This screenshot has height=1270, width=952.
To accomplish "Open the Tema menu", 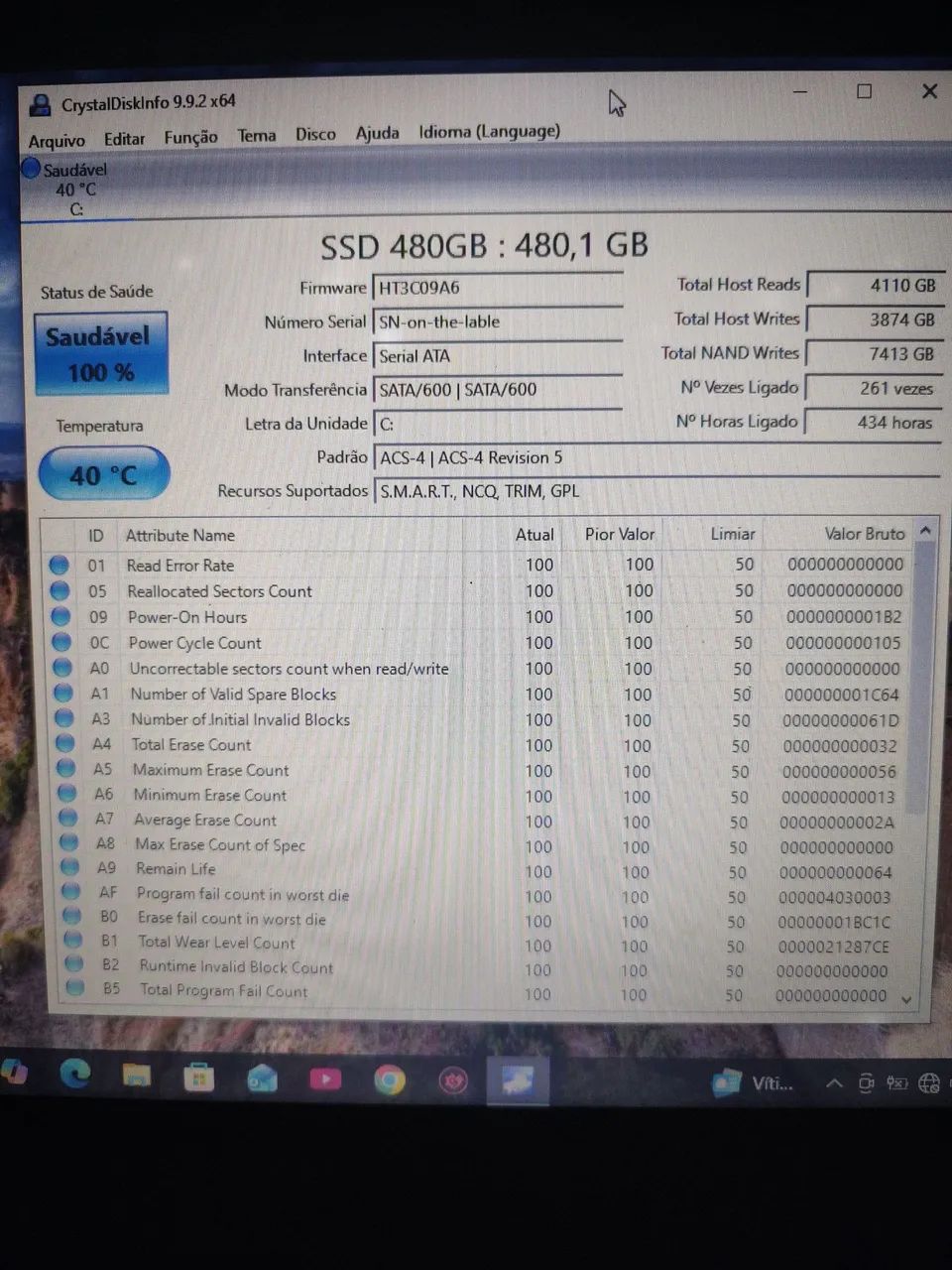I will (x=256, y=135).
